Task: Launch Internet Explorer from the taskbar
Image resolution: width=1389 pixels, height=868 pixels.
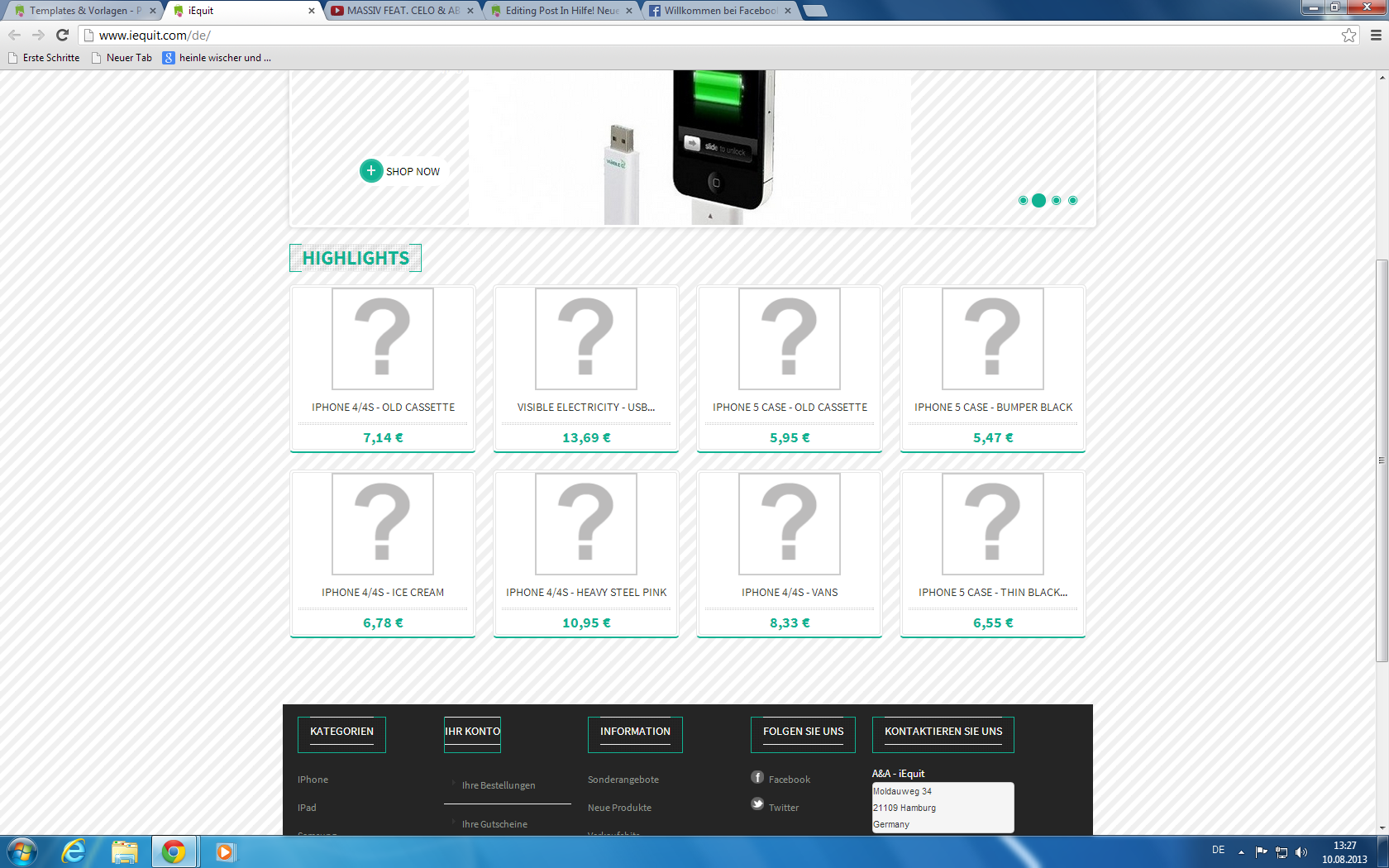Action: [x=74, y=851]
